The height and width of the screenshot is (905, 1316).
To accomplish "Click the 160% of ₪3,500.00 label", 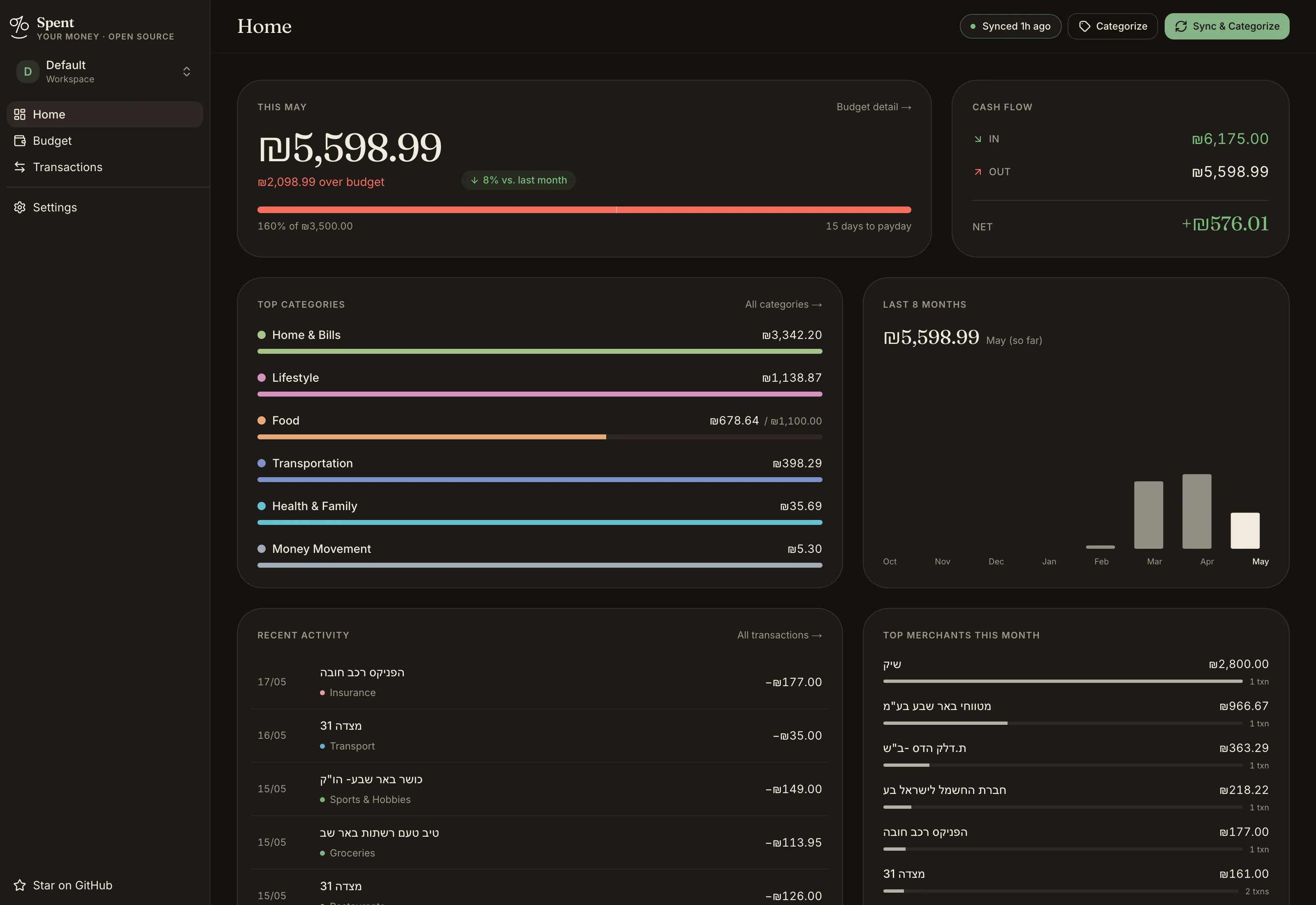I will [305, 226].
